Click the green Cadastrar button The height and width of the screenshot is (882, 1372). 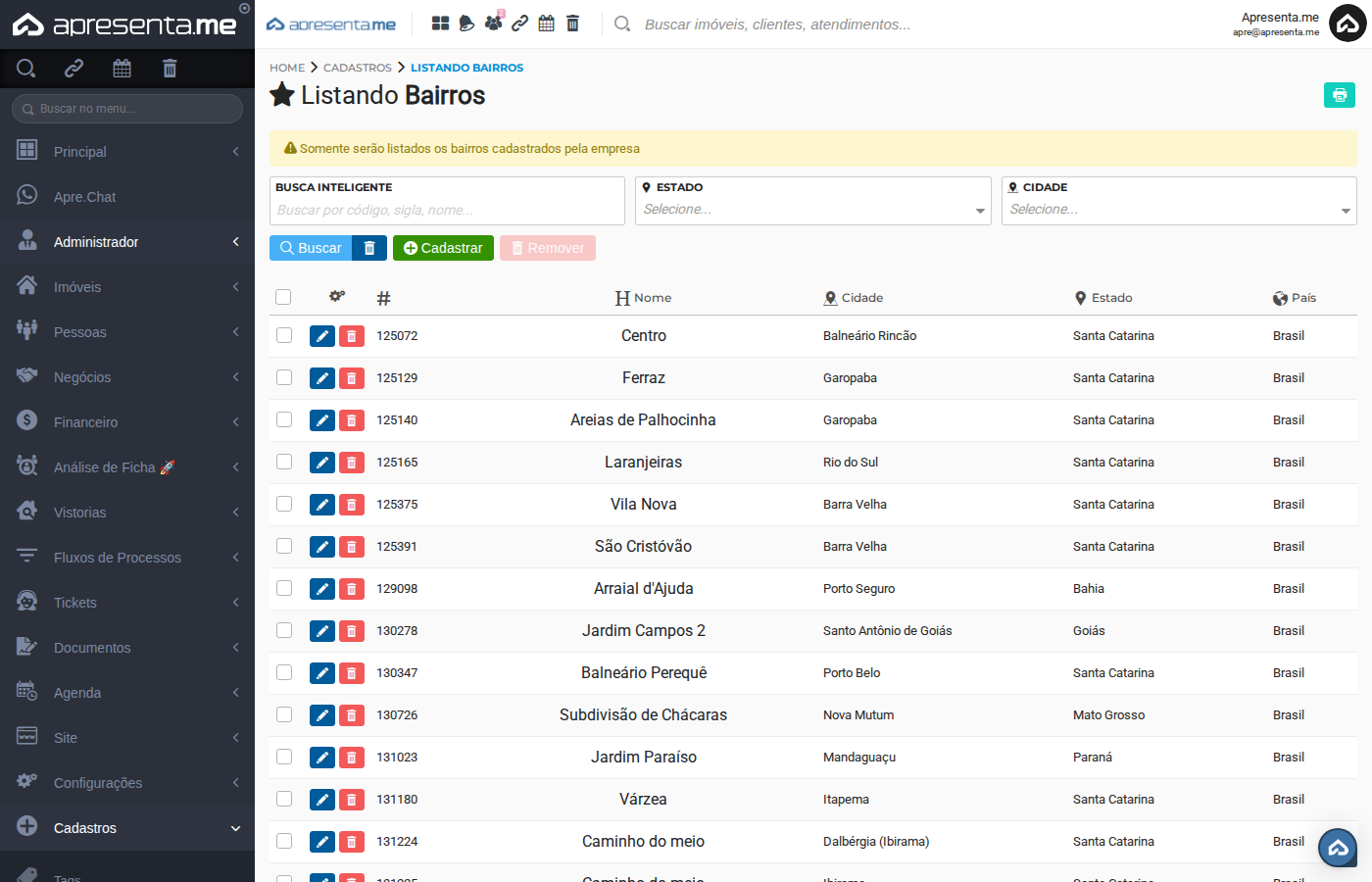click(443, 248)
